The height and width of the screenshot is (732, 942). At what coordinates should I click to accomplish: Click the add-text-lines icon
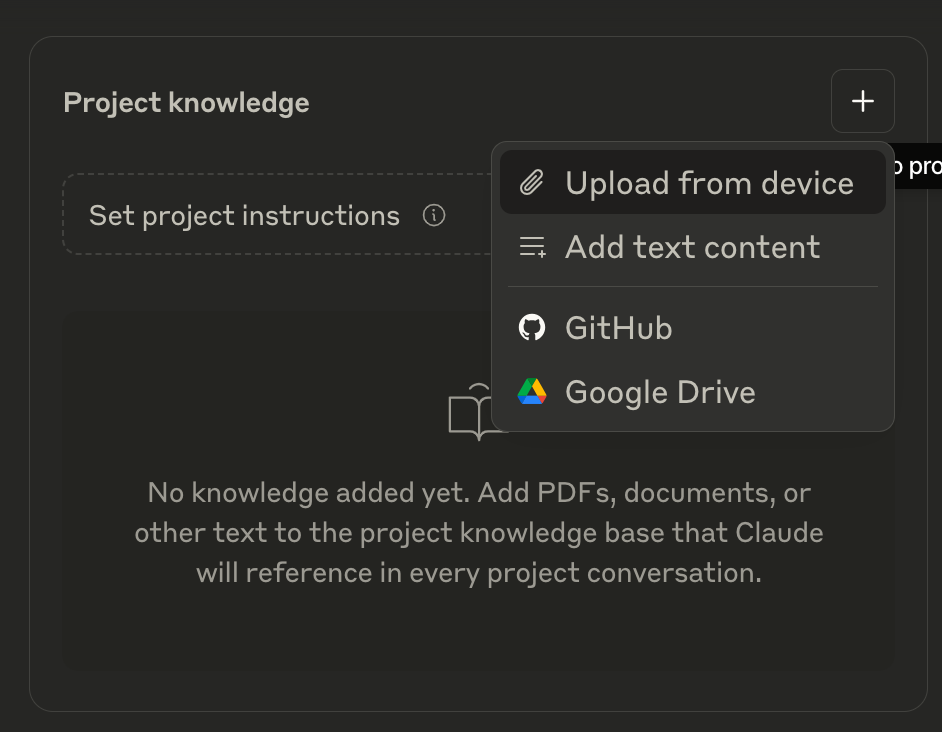pos(532,247)
